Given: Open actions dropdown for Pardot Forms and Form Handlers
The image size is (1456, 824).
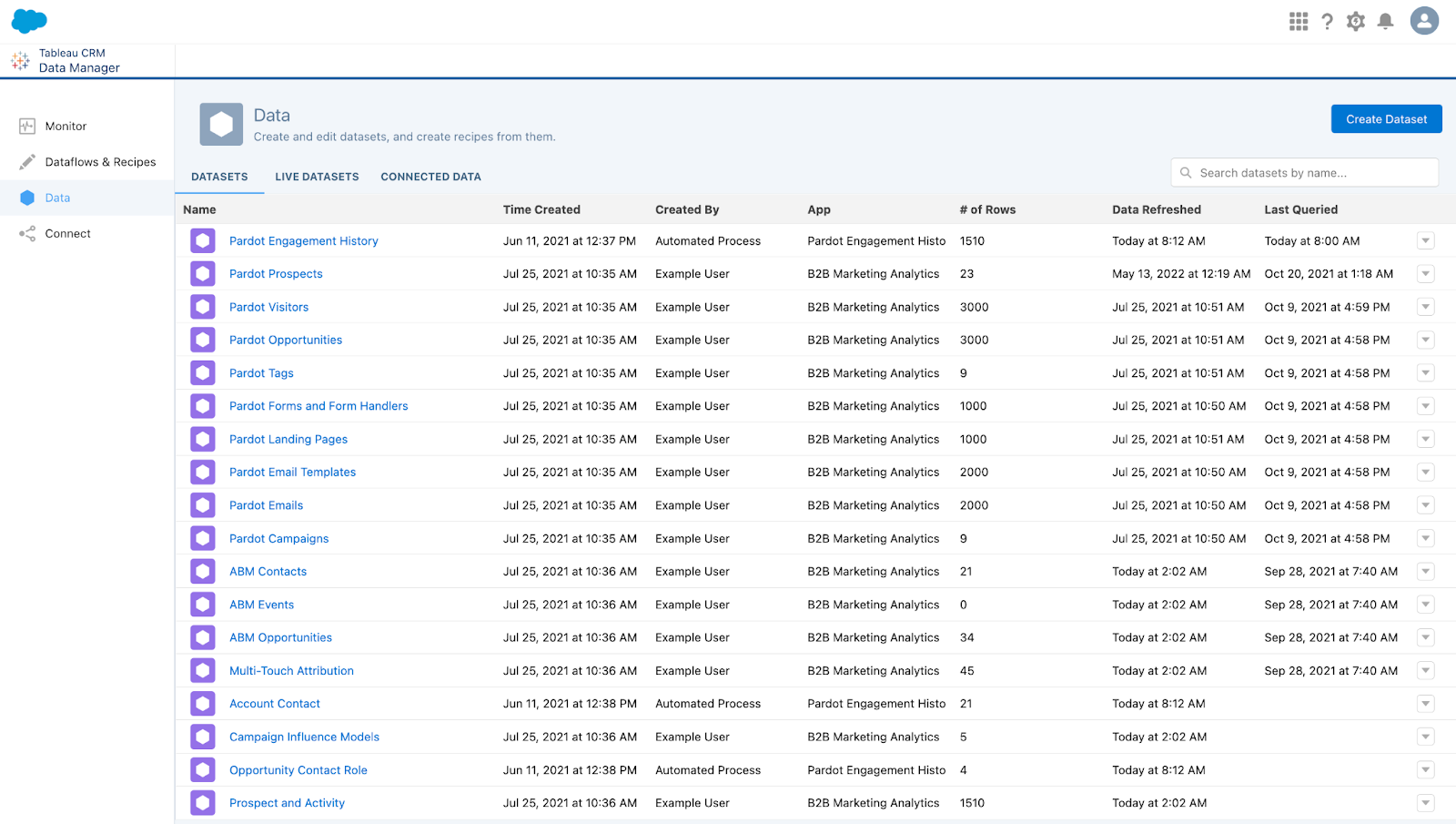Looking at the screenshot, I should pyautogui.click(x=1426, y=406).
